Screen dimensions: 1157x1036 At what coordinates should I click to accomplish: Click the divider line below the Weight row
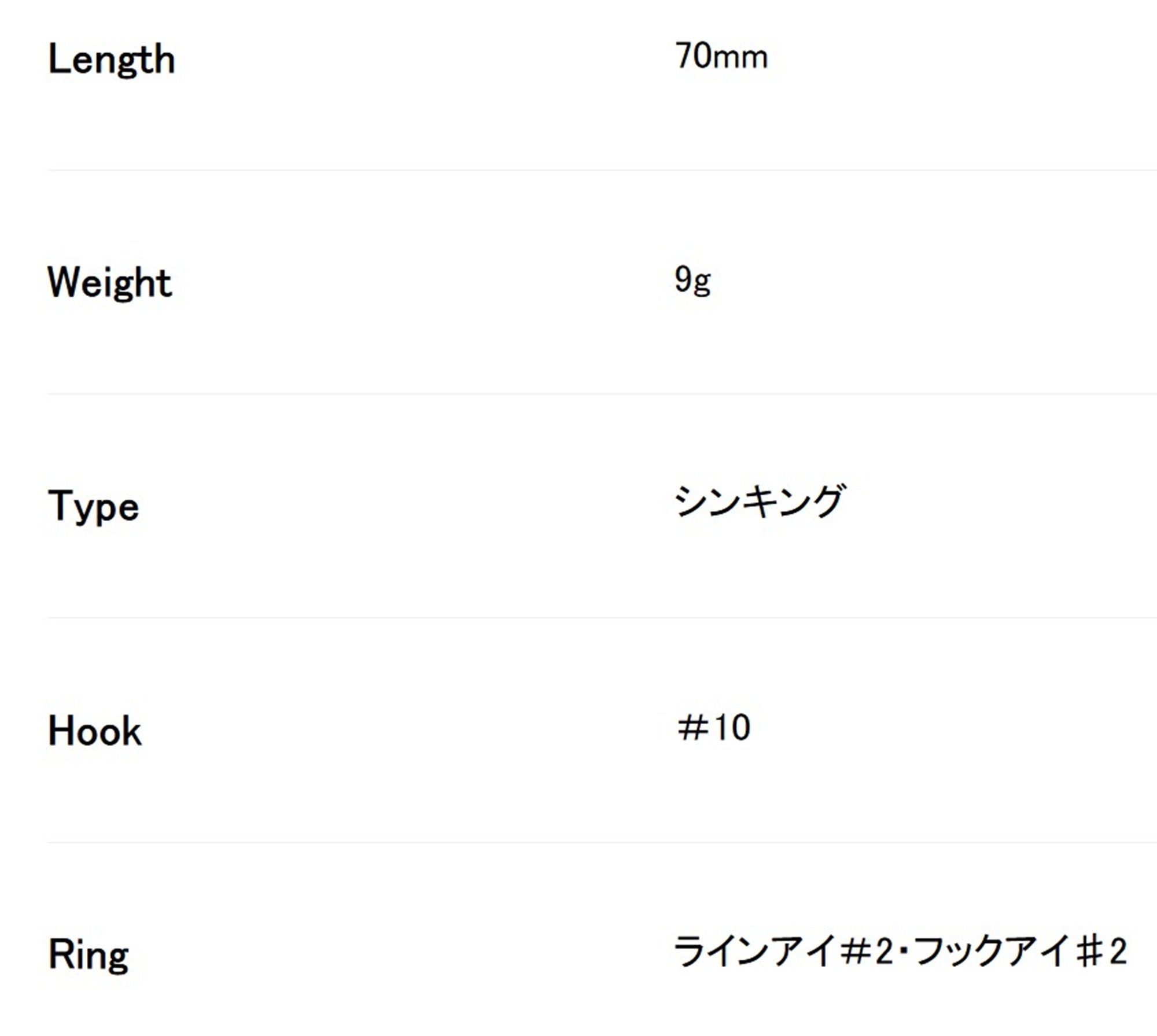coord(602,394)
